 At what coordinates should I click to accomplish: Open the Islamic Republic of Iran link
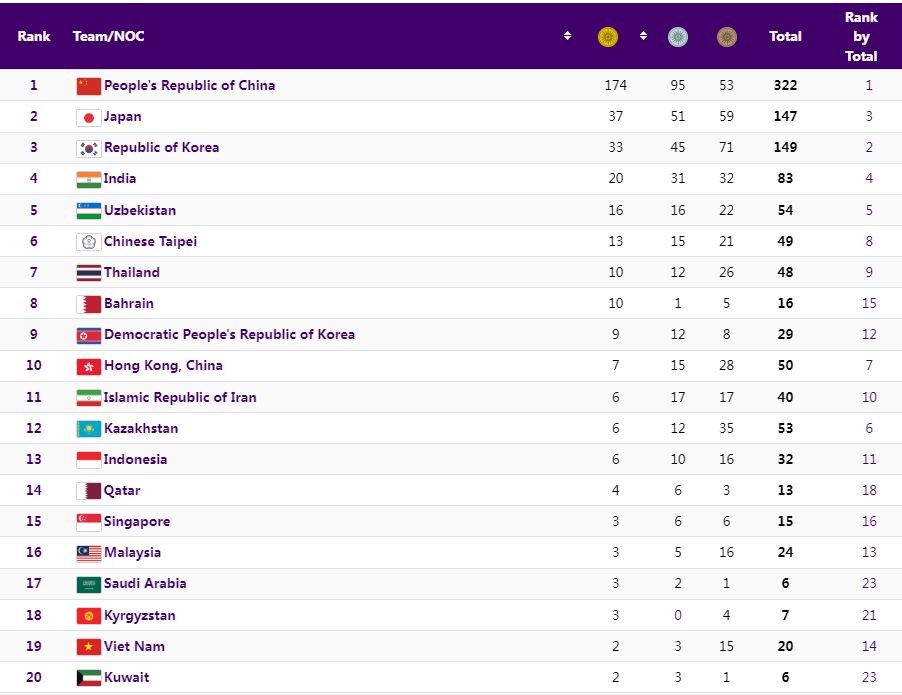(180, 398)
